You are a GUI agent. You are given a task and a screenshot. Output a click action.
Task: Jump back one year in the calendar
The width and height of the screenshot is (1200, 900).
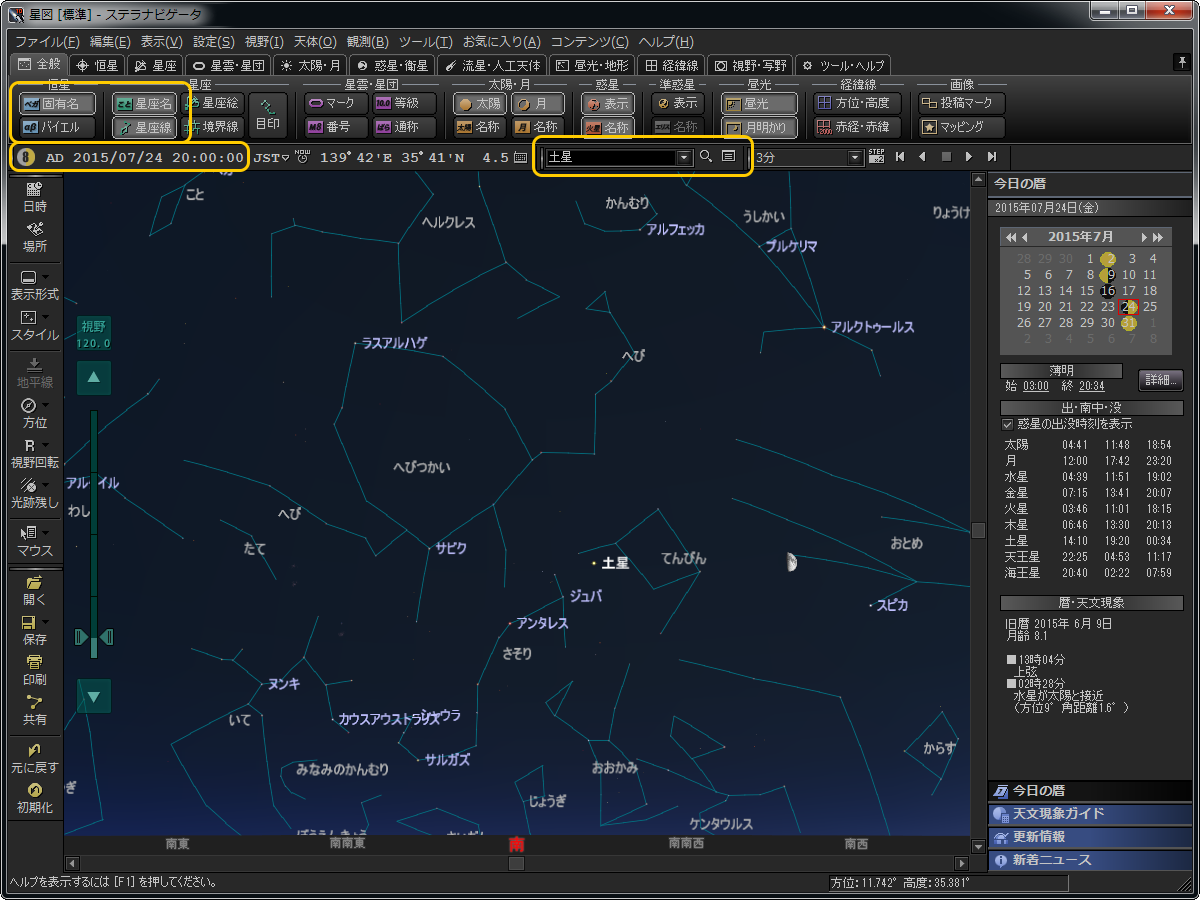1010,237
